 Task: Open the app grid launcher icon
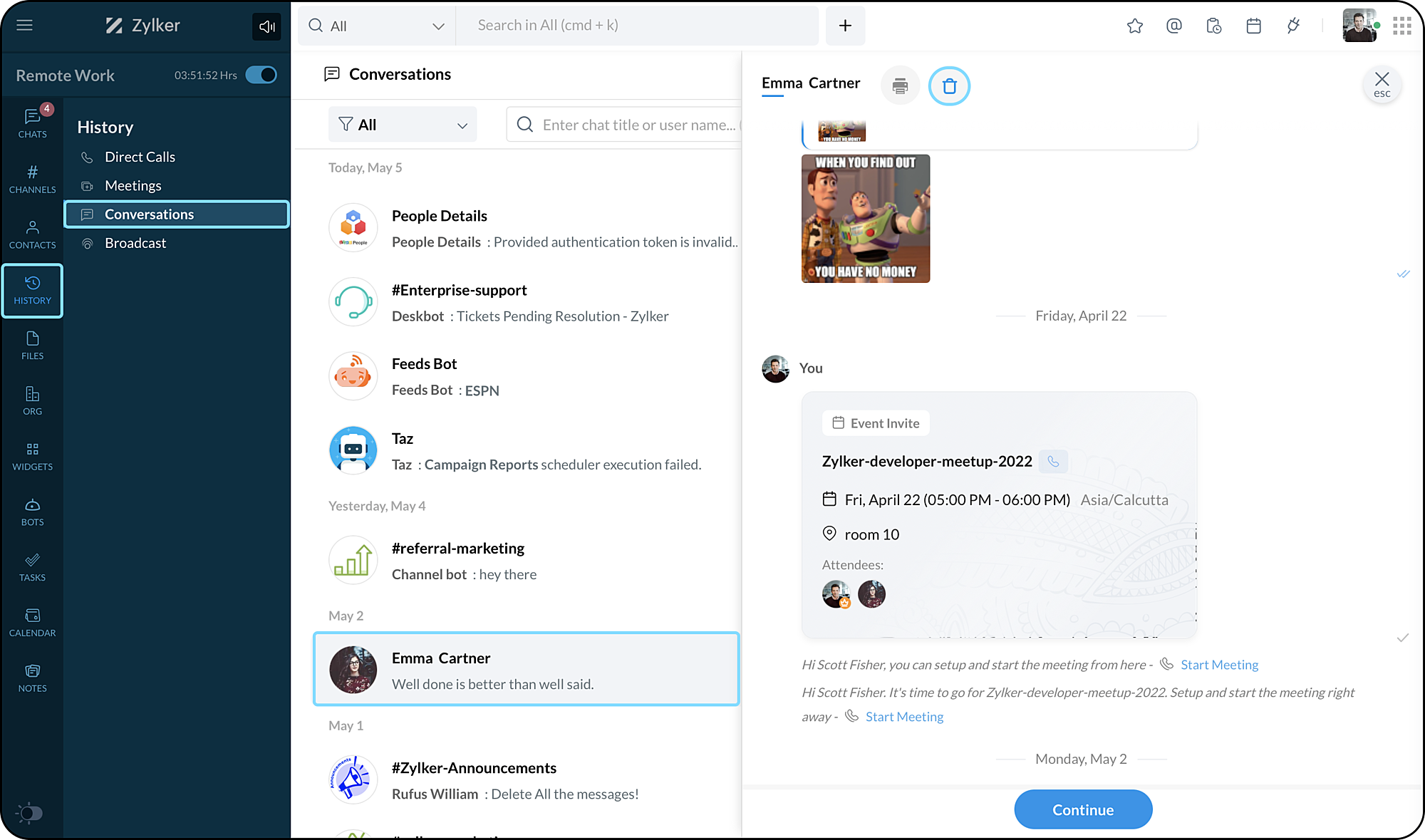pos(1401,26)
